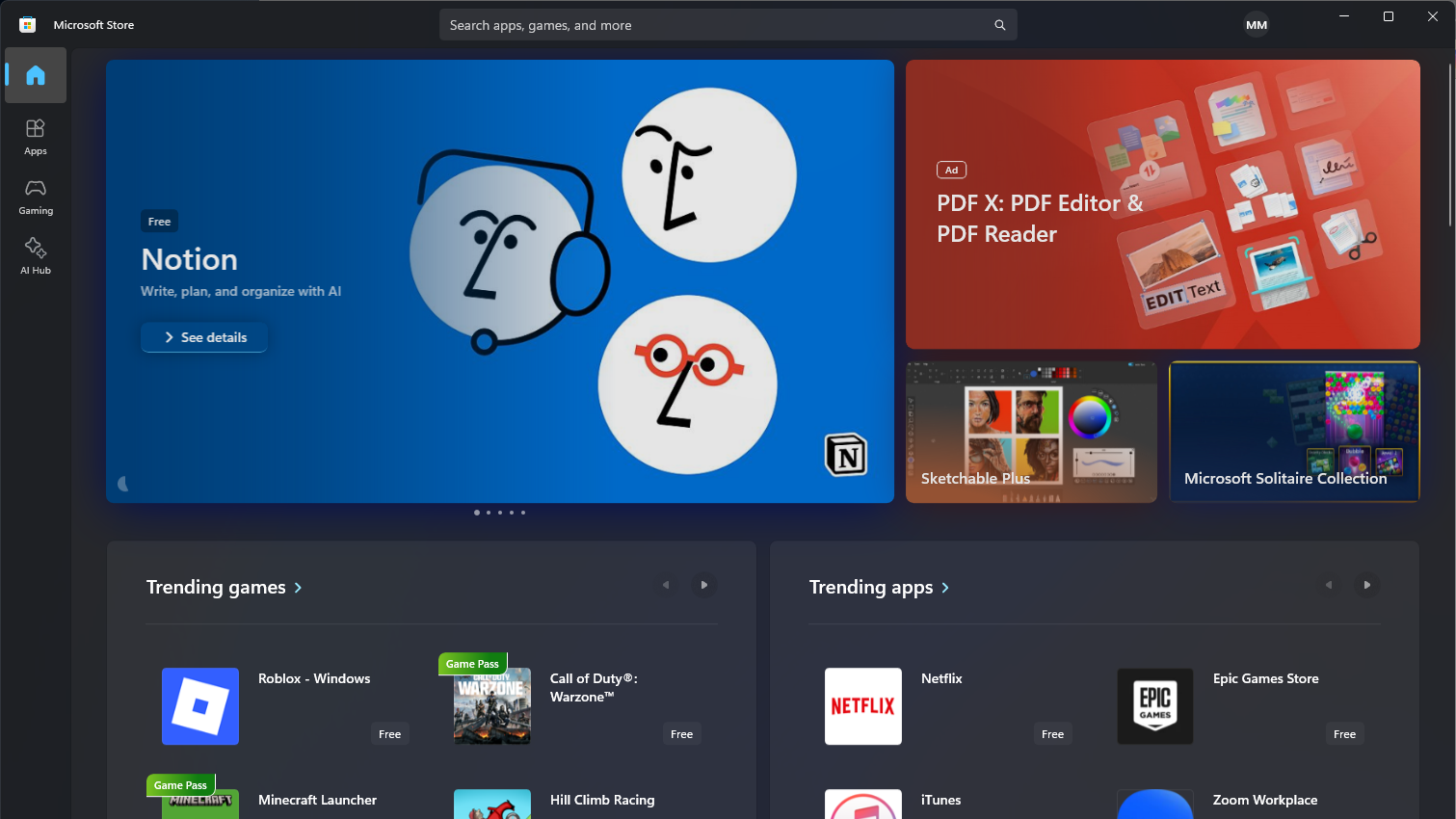Advance Trending apps with right arrow

click(1366, 585)
